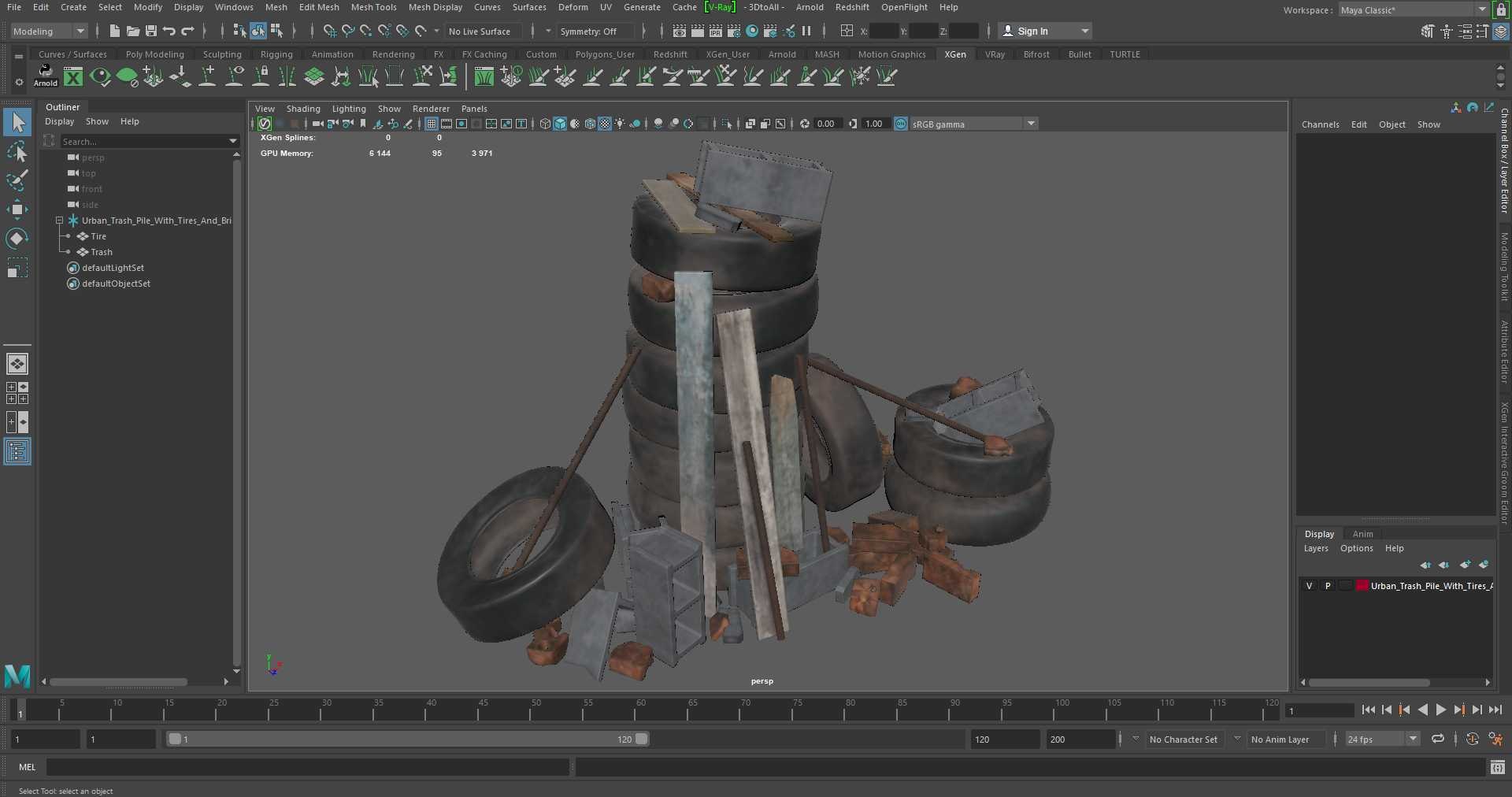Screen dimensions: 1512x797
Task: Click the Outliner horizontal scrollbar
Action: (x=118, y=682)
